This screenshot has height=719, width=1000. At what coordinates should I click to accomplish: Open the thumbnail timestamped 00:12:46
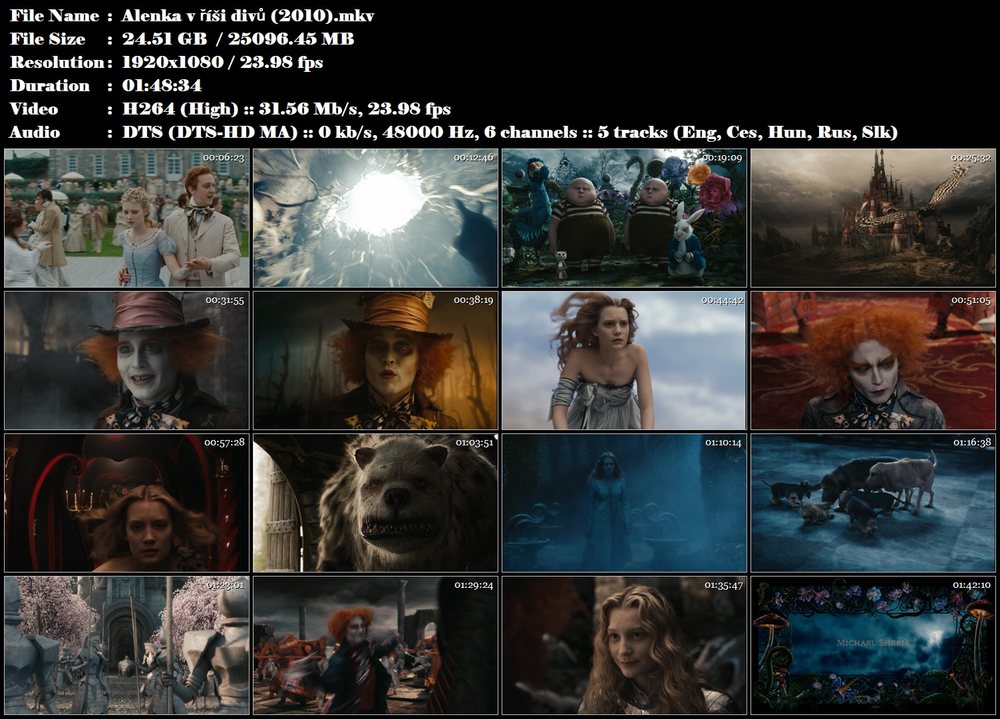(x=376, y=218)
